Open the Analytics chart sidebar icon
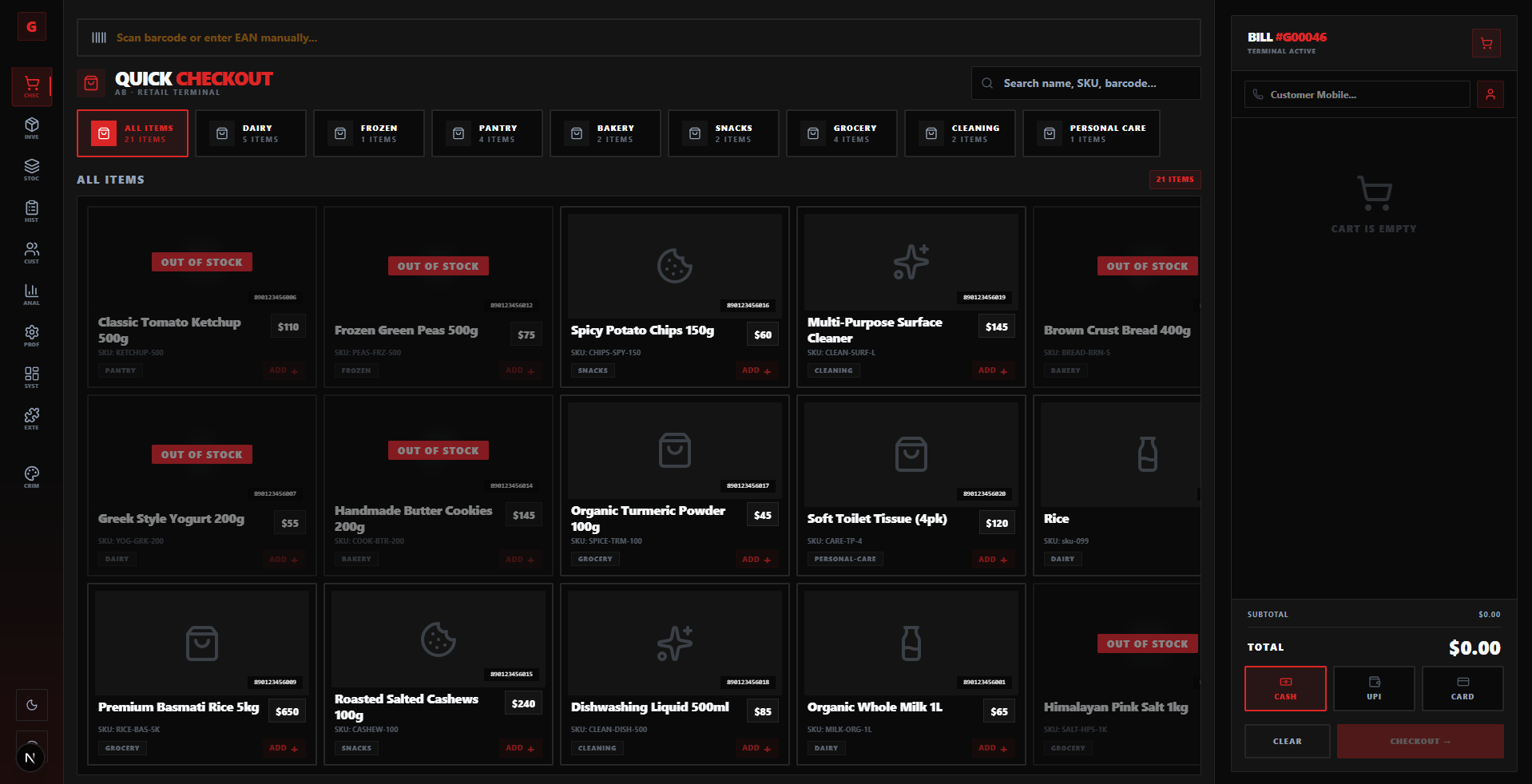This screenshot has width=1532, height=784. pos(32,294)
